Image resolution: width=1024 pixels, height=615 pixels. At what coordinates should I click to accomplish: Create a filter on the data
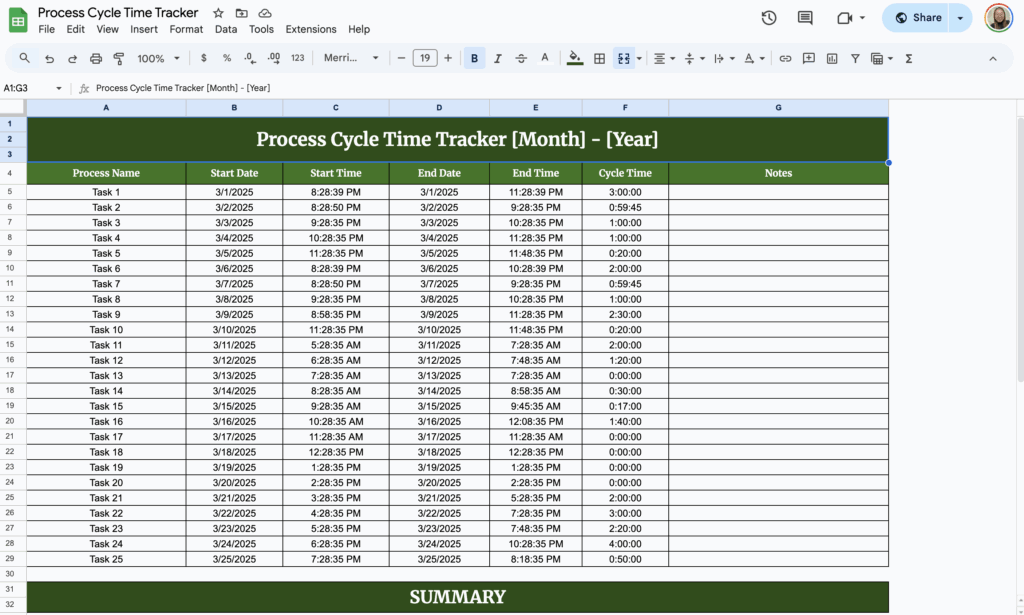pos(855,58)
